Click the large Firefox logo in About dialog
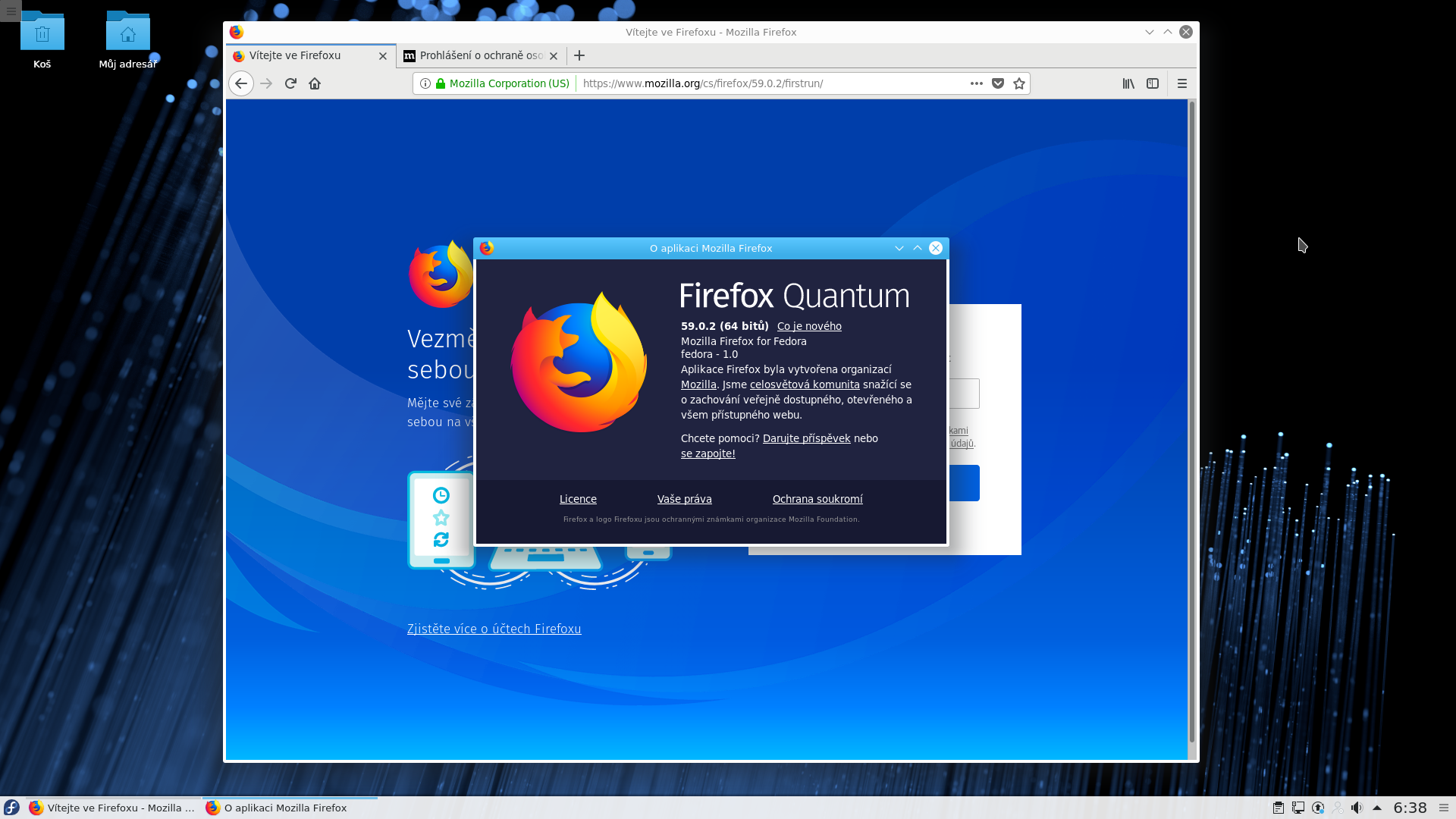Viewport: 1456px width, 819px height. click(x=579, y=362)
